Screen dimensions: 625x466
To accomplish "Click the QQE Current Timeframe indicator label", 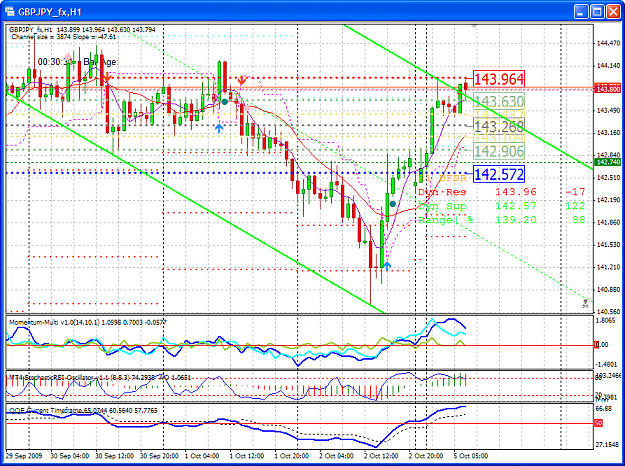I will [83, 410].
